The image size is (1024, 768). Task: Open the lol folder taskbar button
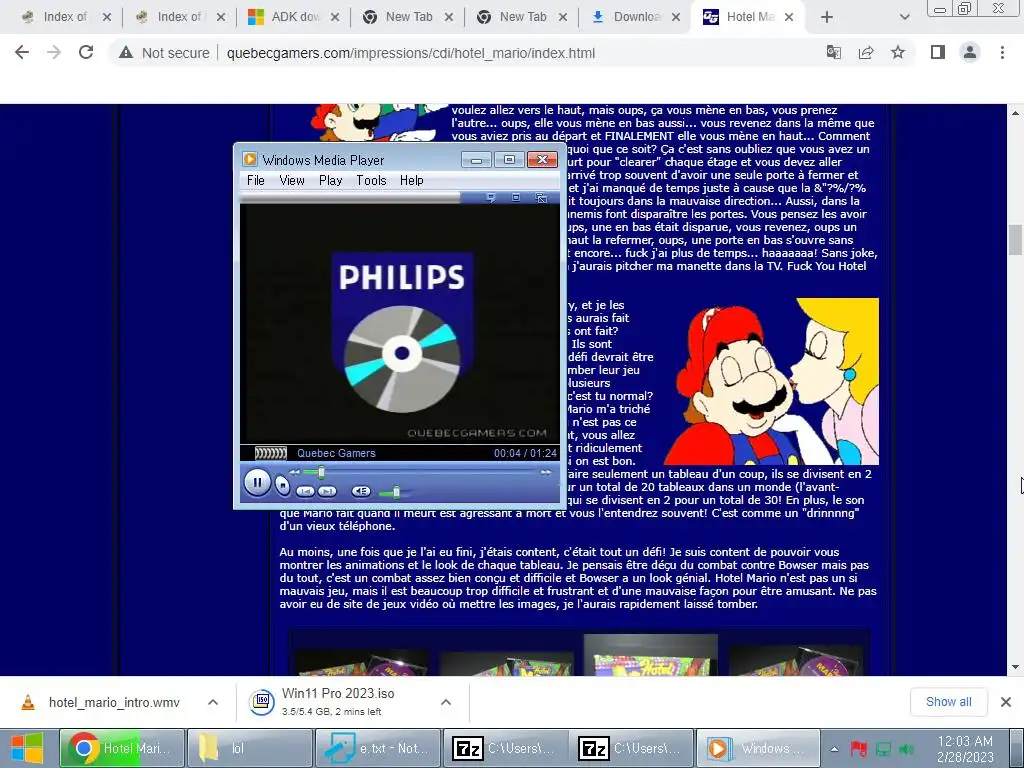point(249,748)
